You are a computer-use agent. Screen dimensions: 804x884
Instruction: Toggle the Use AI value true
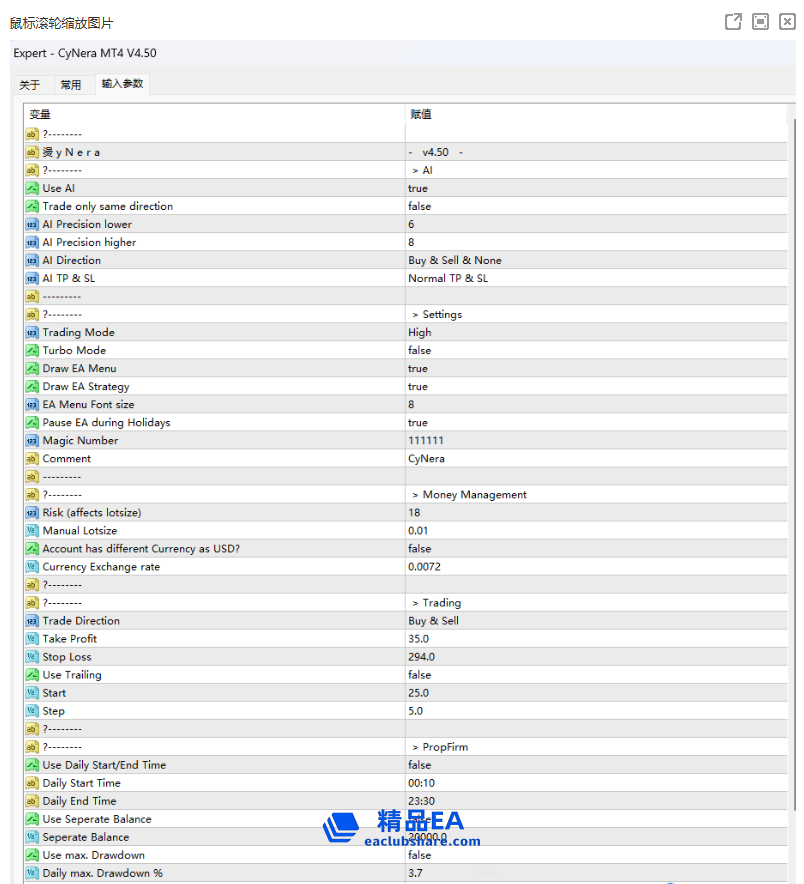point(418,188)
